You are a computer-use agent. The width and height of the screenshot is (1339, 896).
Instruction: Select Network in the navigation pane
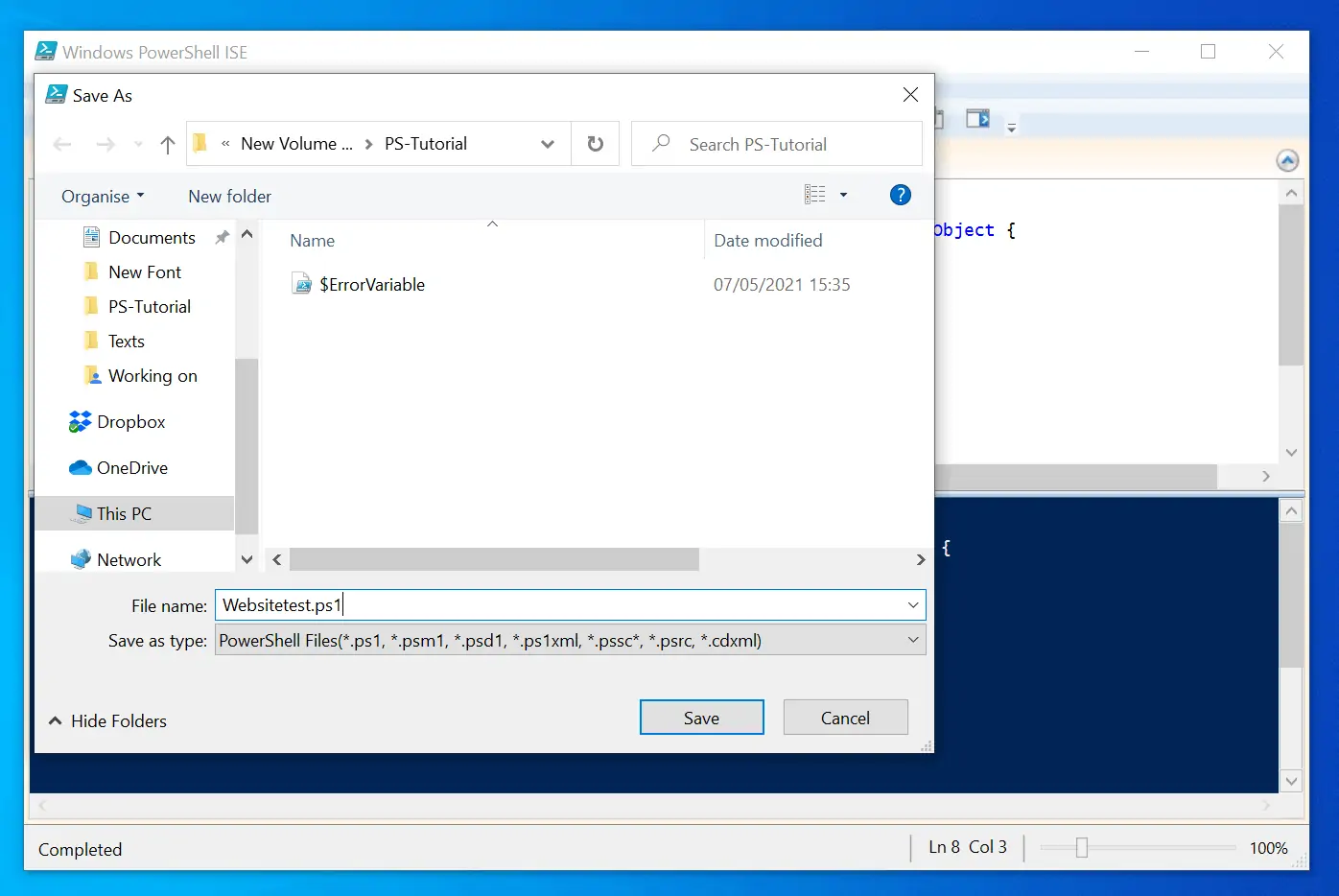(129, 559)
